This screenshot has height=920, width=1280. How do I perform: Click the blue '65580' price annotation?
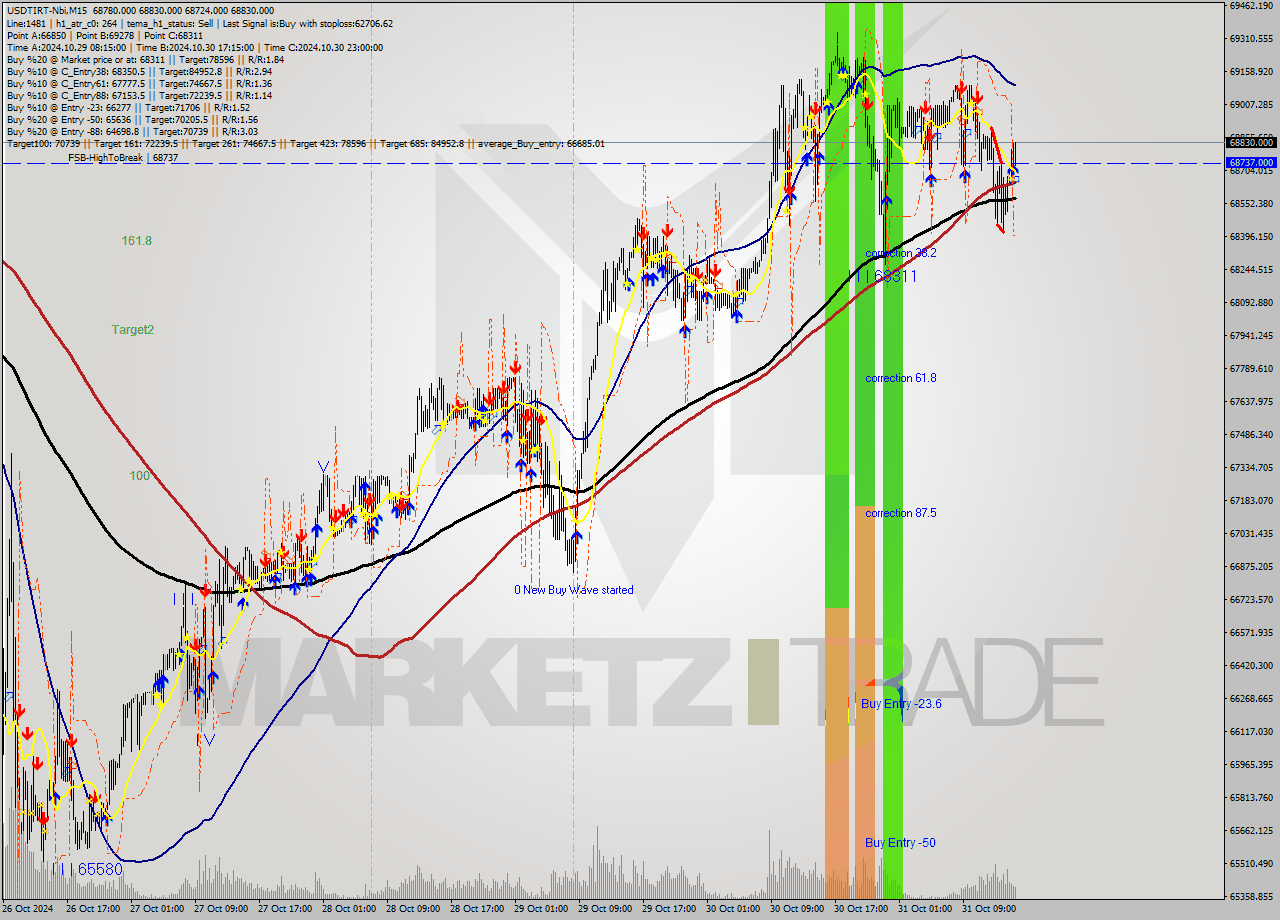(100, 869)
